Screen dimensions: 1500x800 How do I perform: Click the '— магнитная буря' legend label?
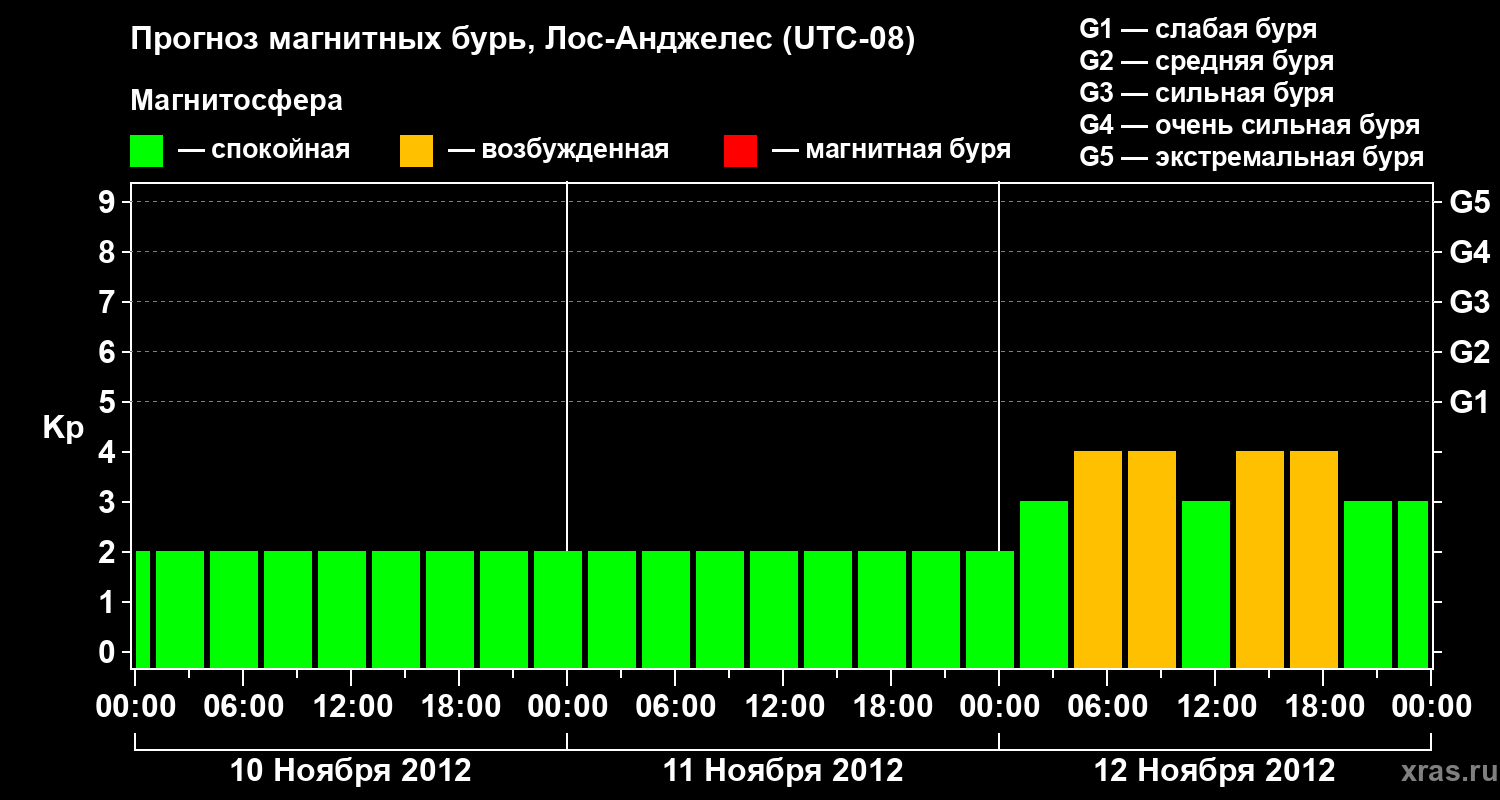(x=891, y=150)
